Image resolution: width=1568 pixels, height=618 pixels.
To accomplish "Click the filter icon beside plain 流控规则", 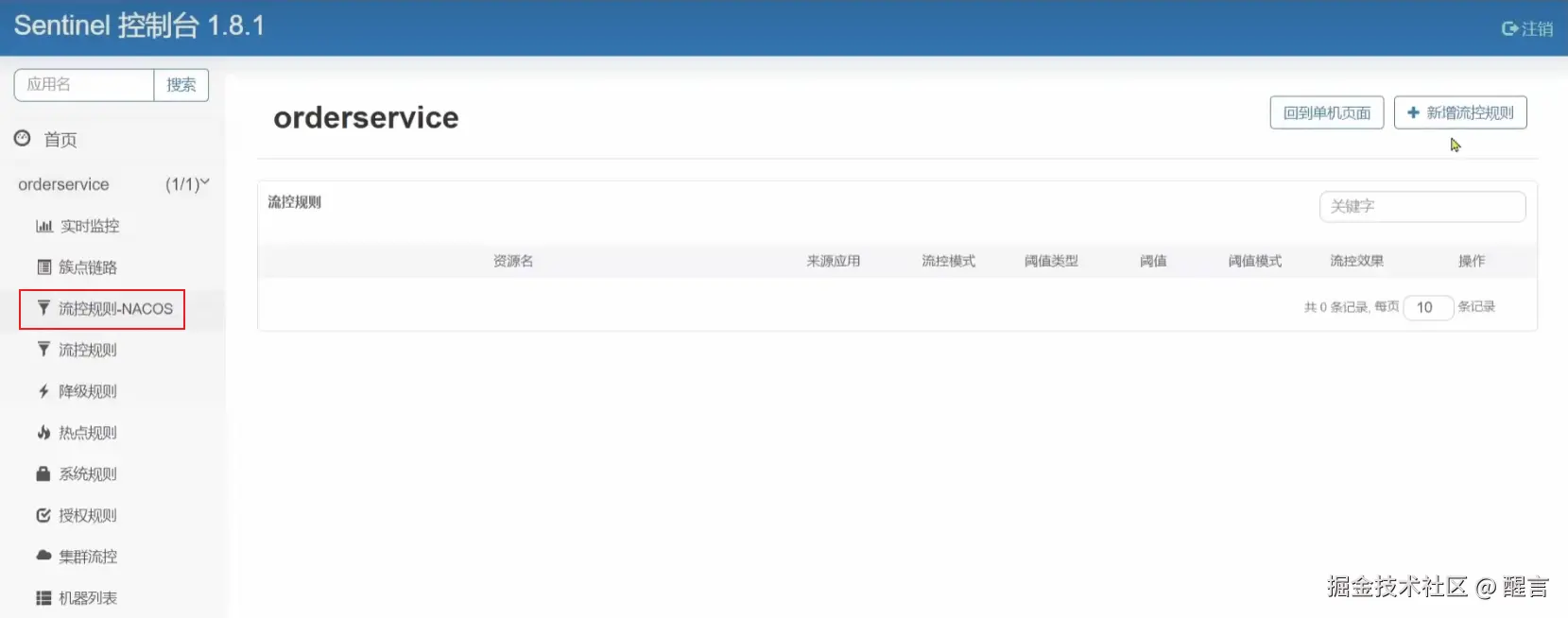I will [x=43, y=350].
